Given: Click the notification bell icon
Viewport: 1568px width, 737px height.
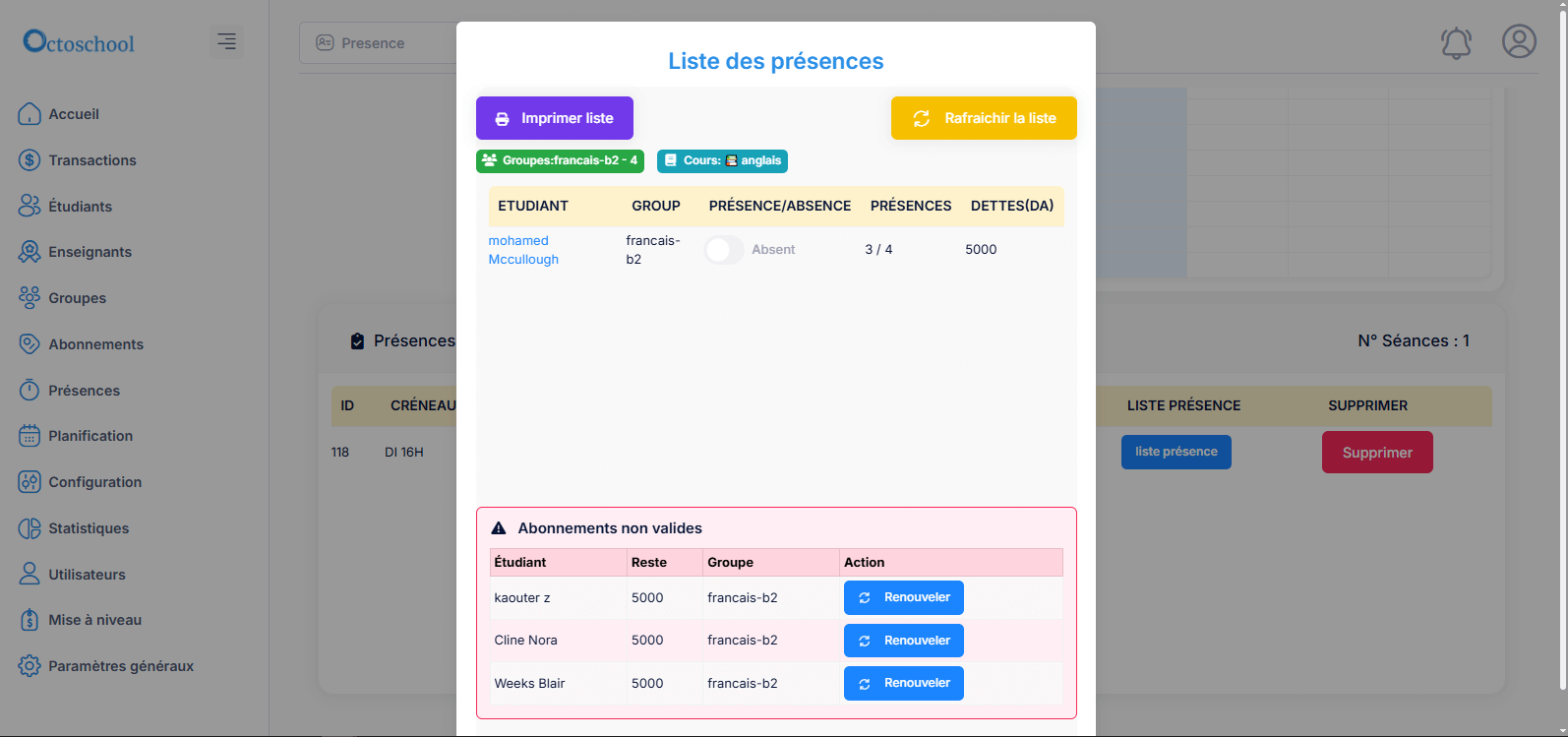Looking at the screenshot, I should click(x=1456, y=42).
